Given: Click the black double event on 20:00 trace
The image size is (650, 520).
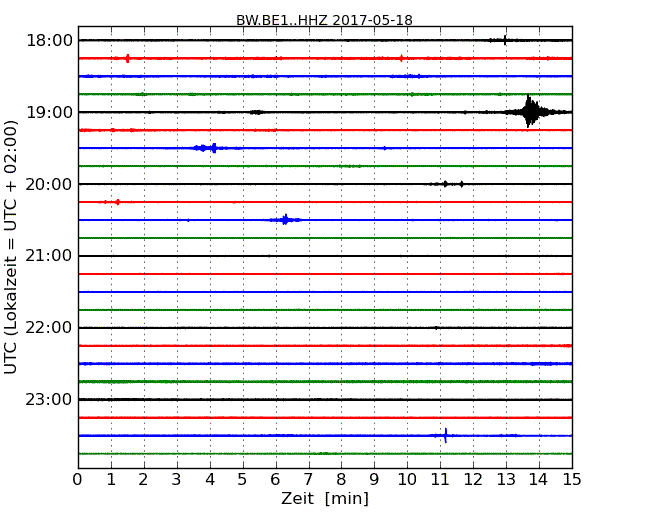Looking at the screenshot, I should coord(447,184).
